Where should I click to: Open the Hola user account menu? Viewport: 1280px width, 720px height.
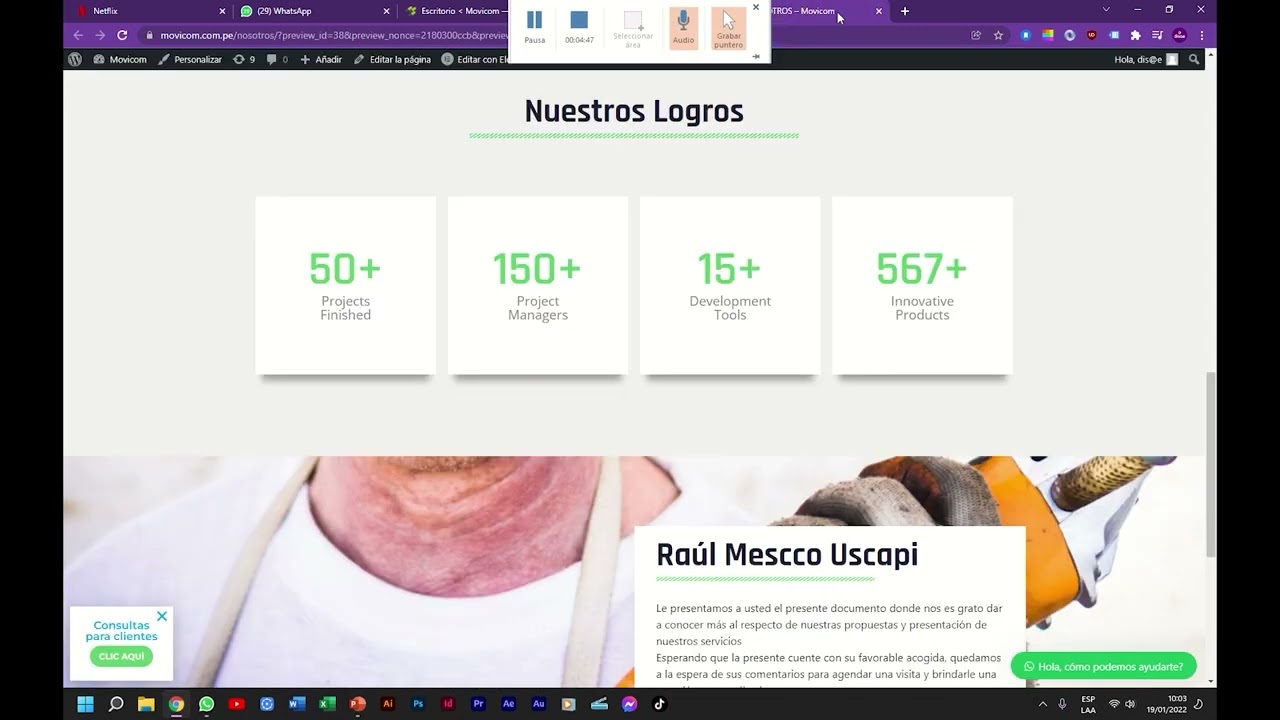(1146, 59)
